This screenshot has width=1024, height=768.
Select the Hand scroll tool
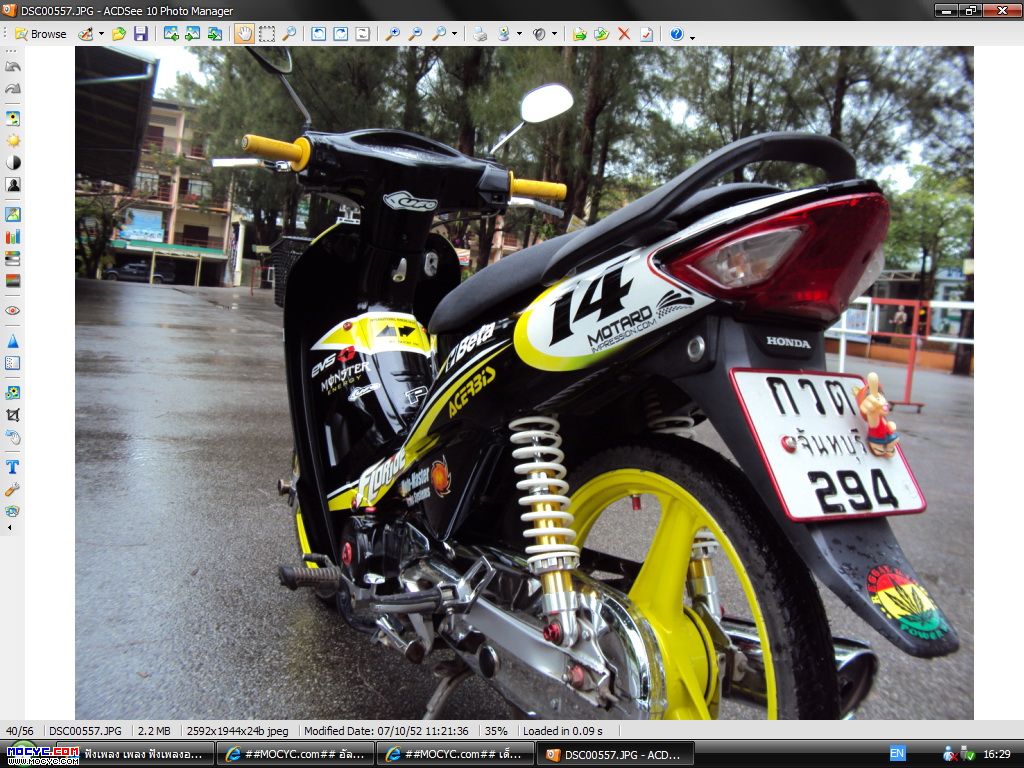tap(244, 34)
